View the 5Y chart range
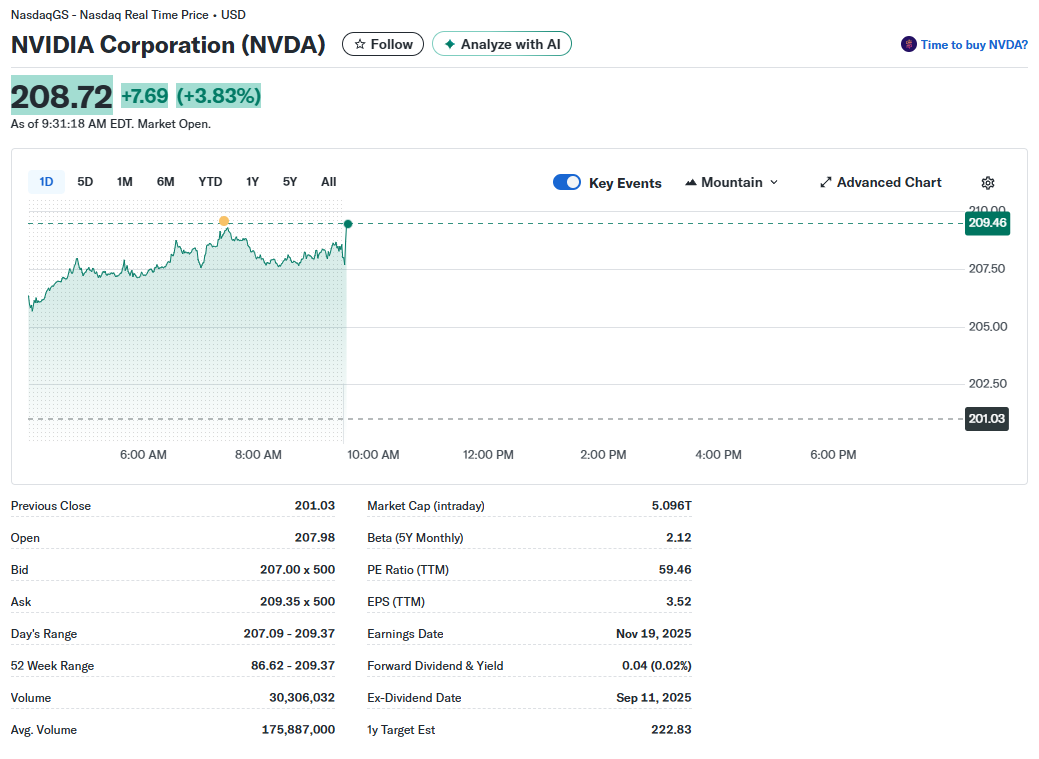Viewport: 1039px width, 759px height. [x=290, y=182]
